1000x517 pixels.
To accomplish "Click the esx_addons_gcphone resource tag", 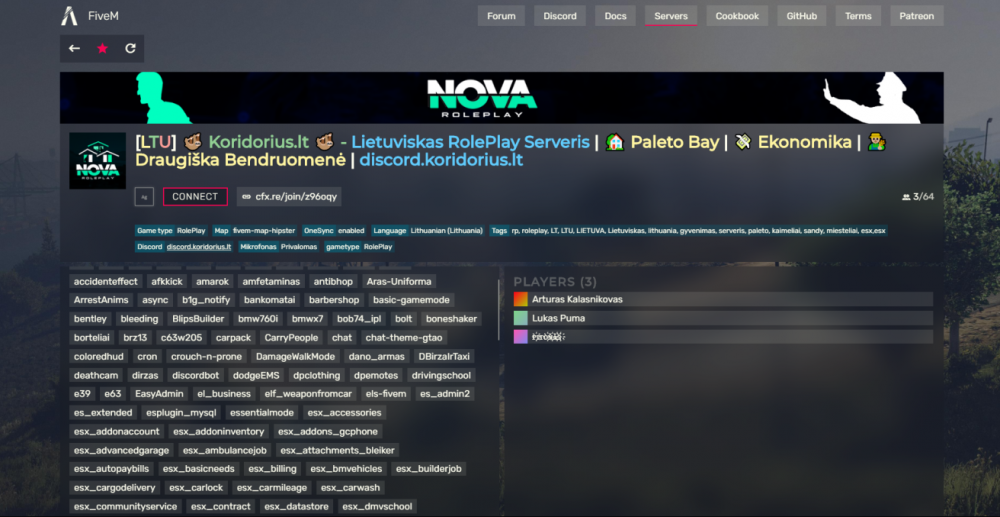I will pyautogui.click(x=328, y=432).
